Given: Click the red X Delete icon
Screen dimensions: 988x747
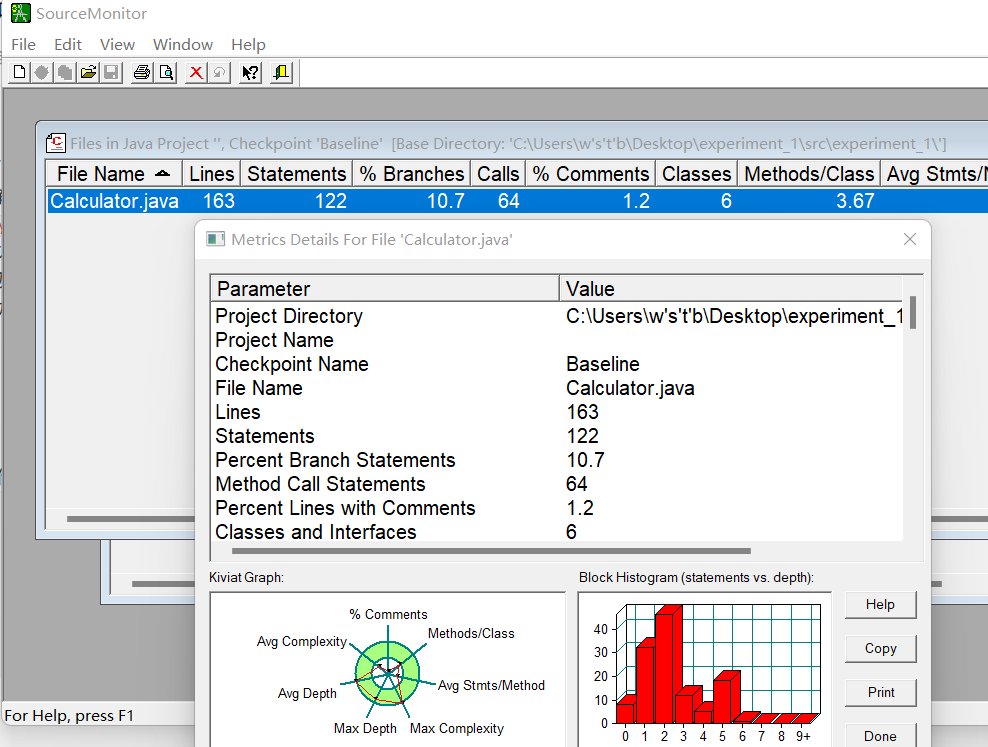Looking at the screenshot, I should (196, 72).
